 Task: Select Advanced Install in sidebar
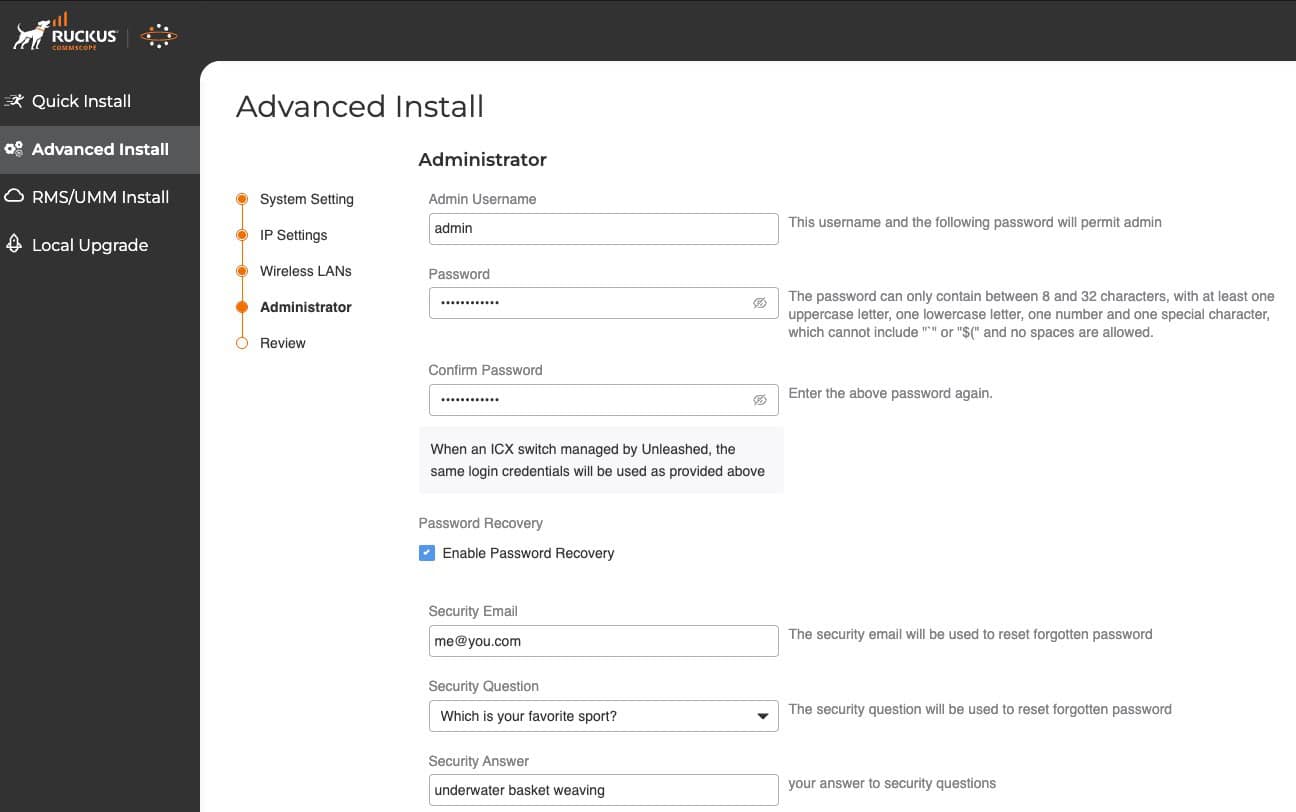[100, 149]
